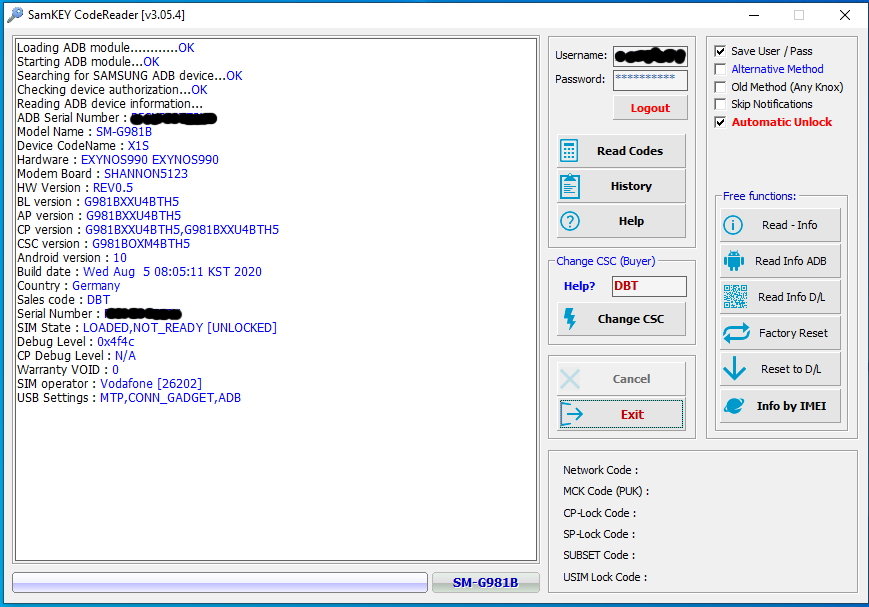Click the progress bar at the bottom

(x=220, y=583)
